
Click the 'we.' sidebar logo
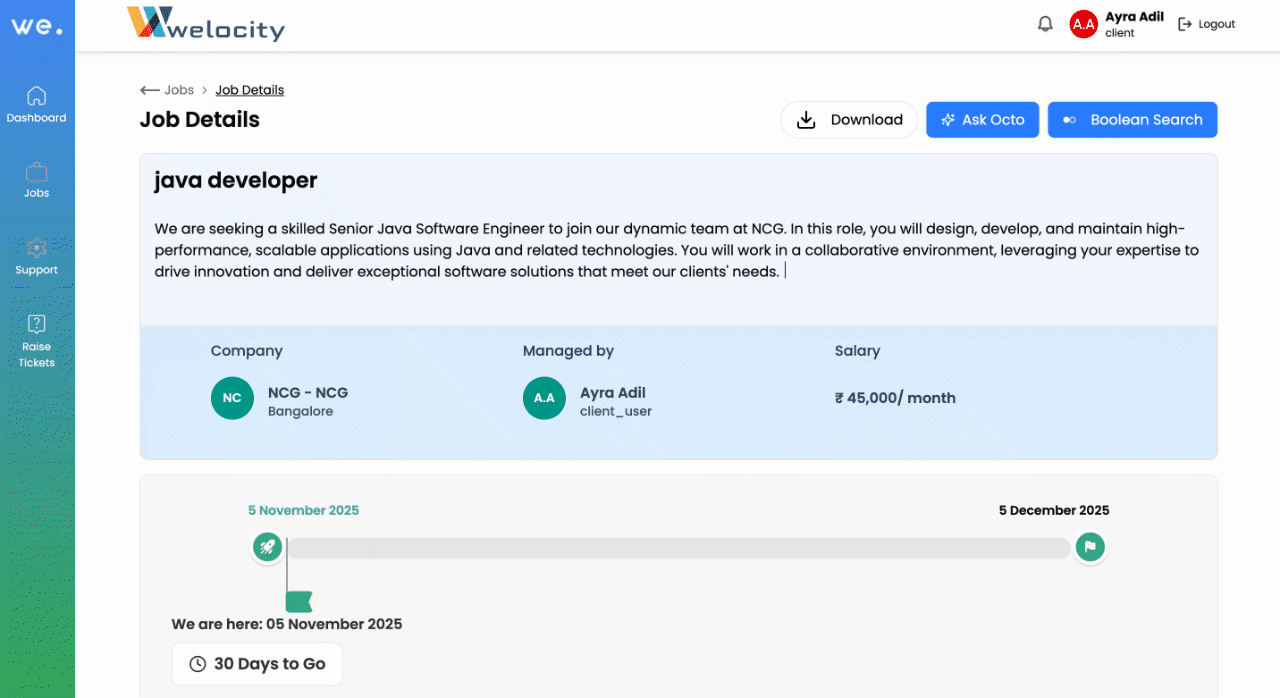pos(37,26)
